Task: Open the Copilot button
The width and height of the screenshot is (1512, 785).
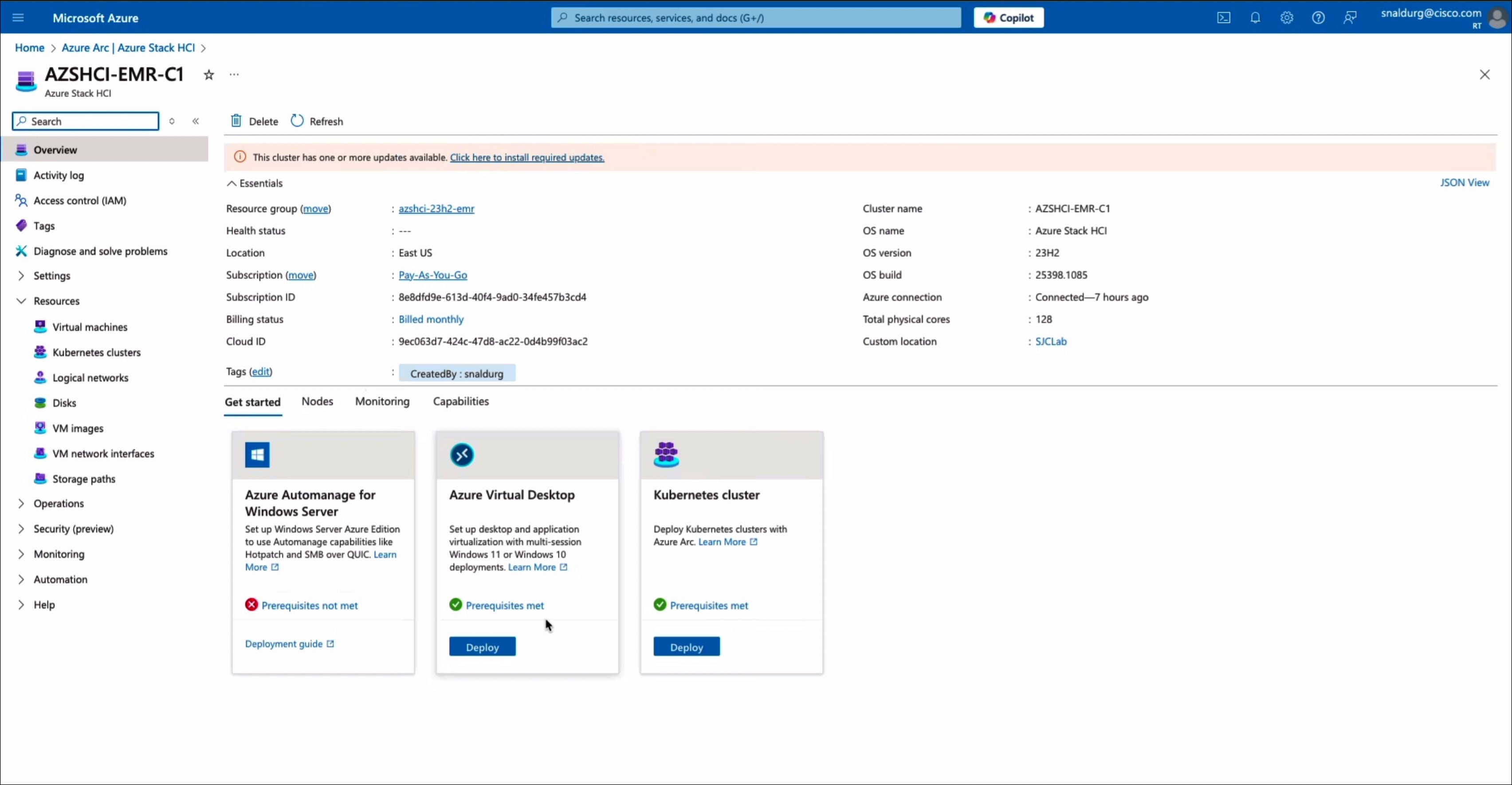Action: (1009, 18)
